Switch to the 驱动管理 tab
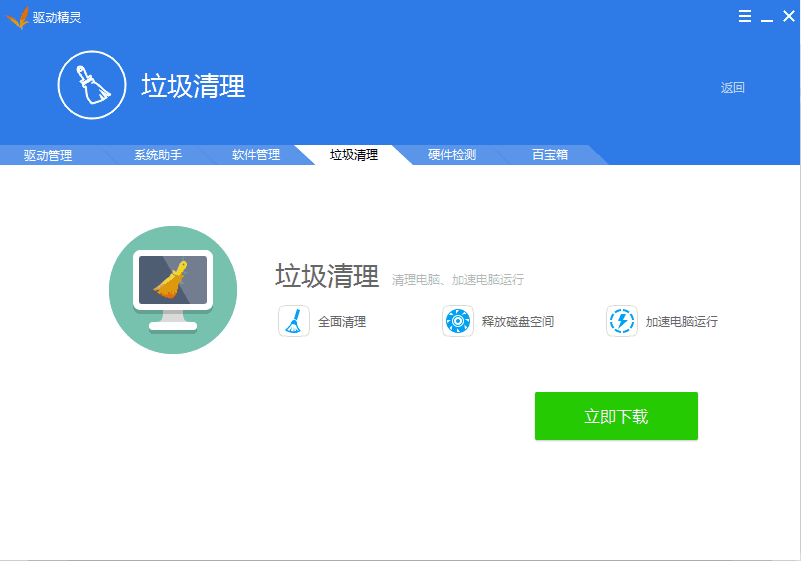 click(48, 155)
